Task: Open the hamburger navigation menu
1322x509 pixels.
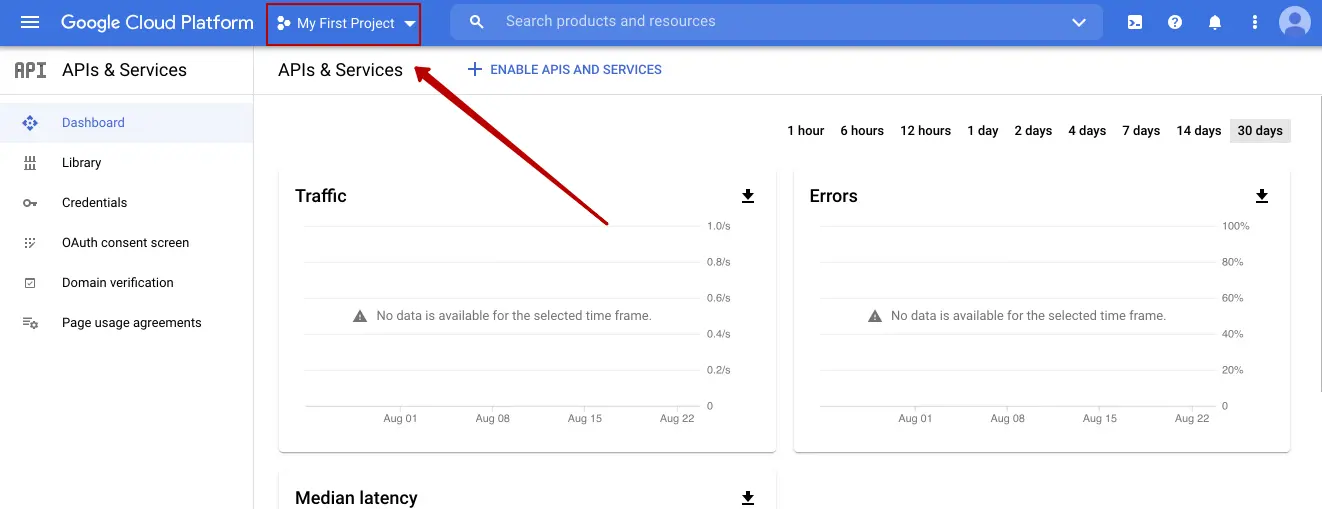Action: click(x=30, y=22)
